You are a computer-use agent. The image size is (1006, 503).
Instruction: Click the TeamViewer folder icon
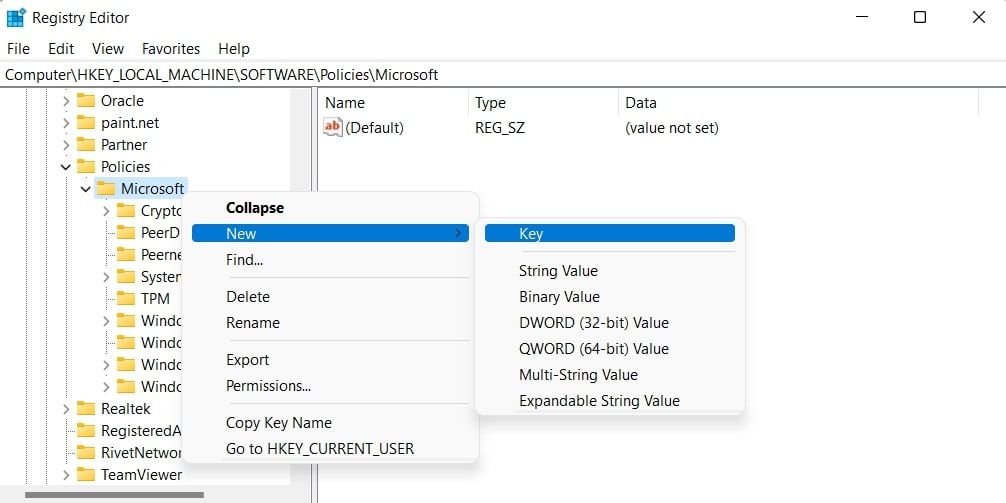86,474
